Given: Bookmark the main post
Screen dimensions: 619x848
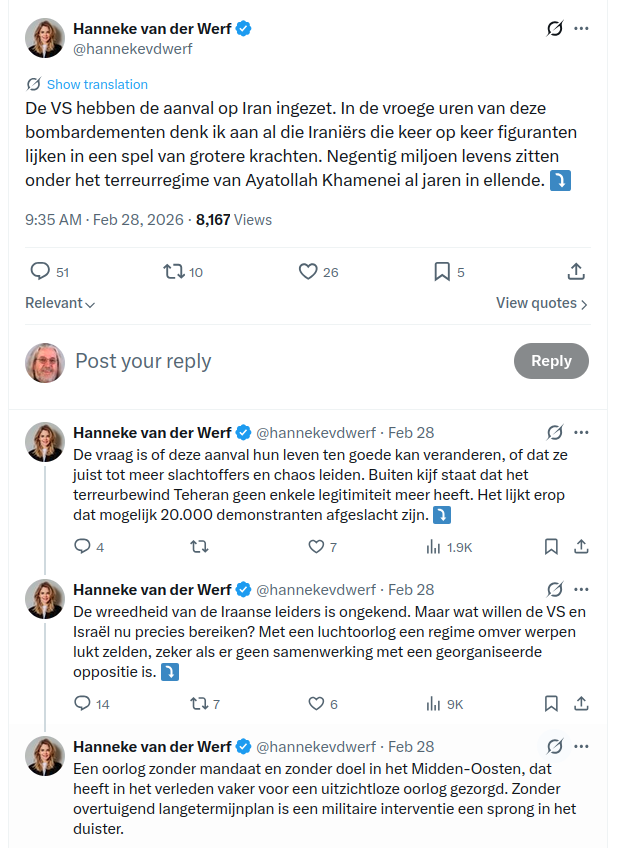Looking at the screenshot, I should click(x=442, y=271).
